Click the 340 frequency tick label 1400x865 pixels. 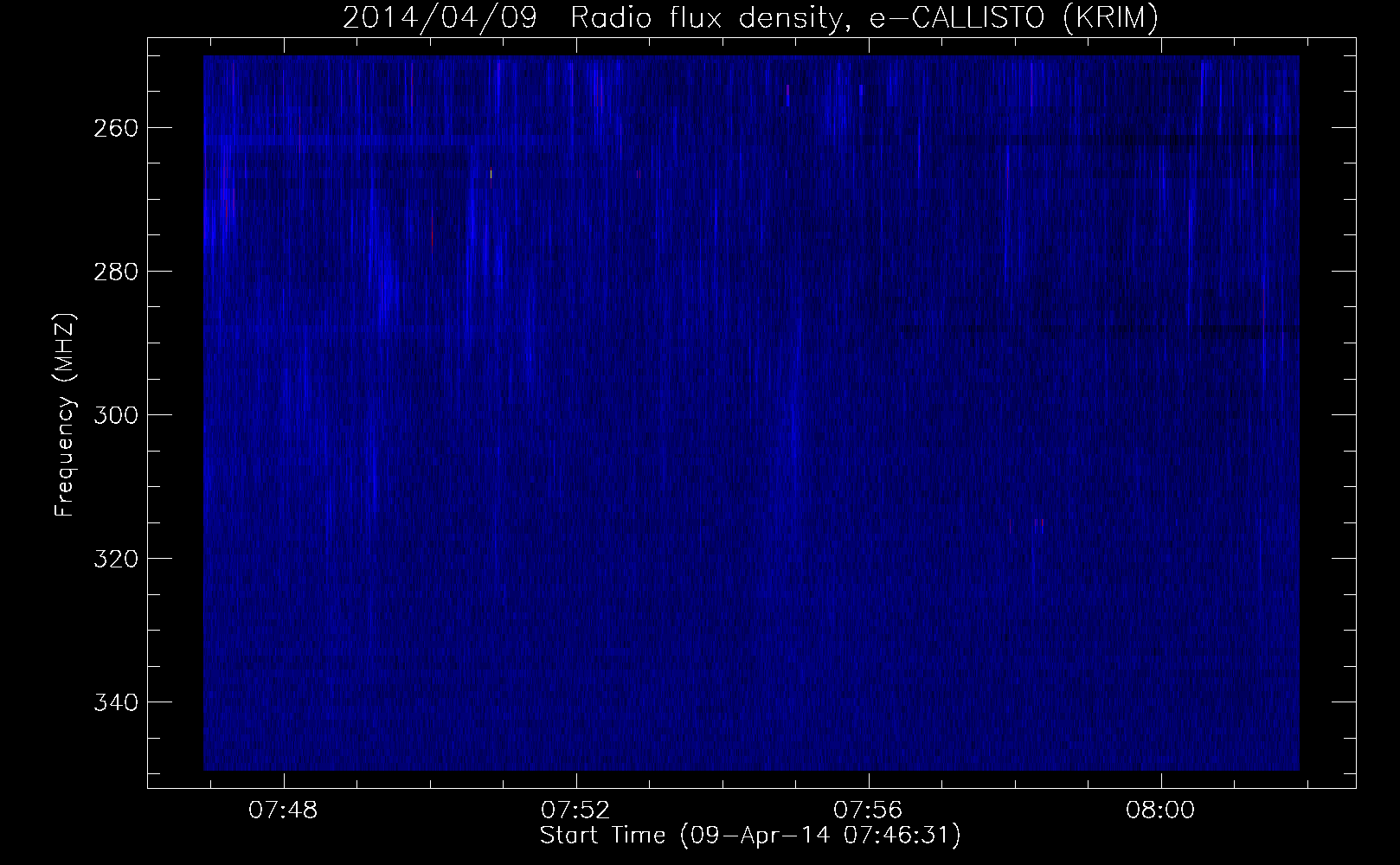pyautogui.click(x=114, y=702)
